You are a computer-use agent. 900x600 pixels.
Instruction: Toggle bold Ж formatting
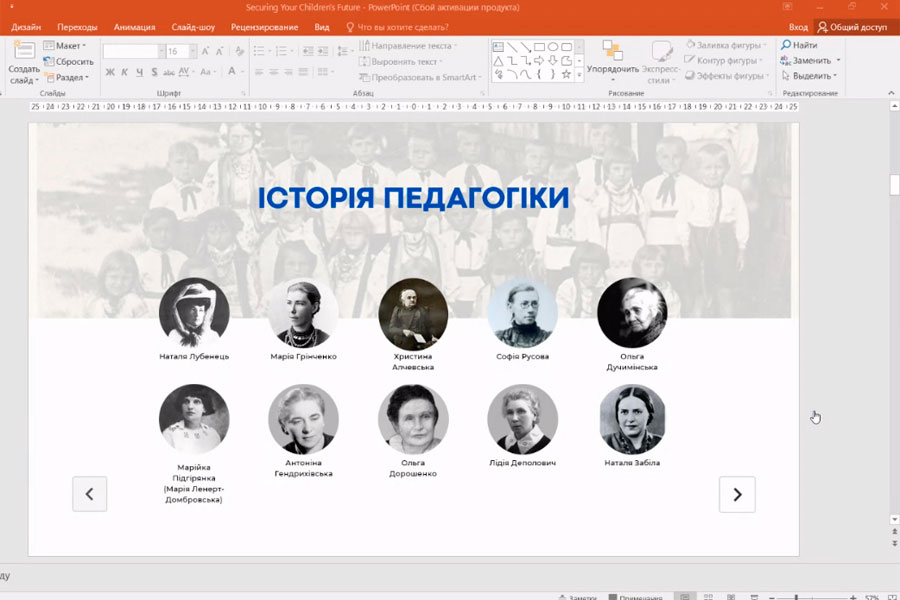[x=110, y=72]
